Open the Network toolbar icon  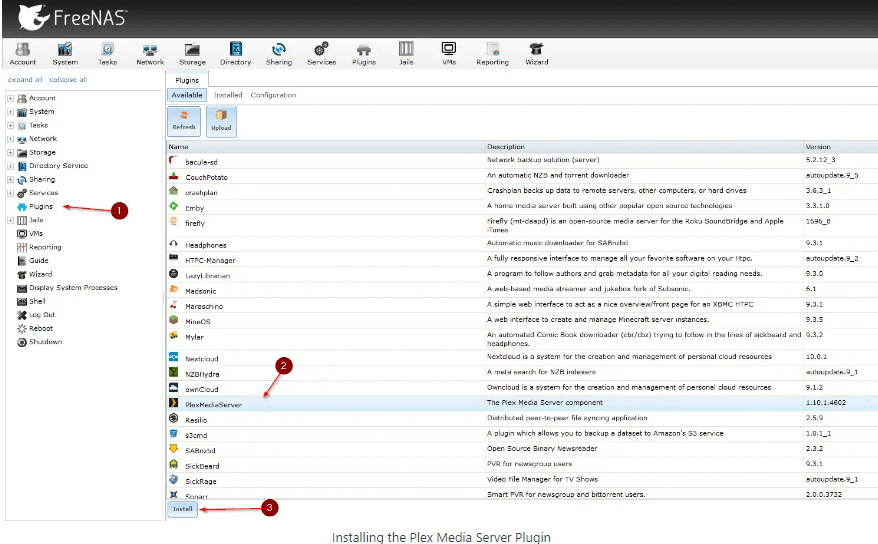click(x=150, y=53)
